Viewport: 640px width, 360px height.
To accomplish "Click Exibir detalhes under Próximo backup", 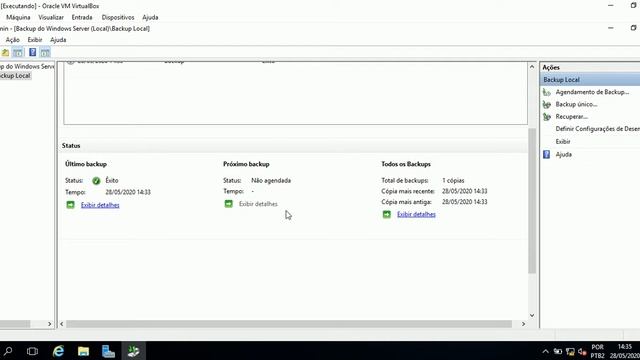I will [258, 204].
